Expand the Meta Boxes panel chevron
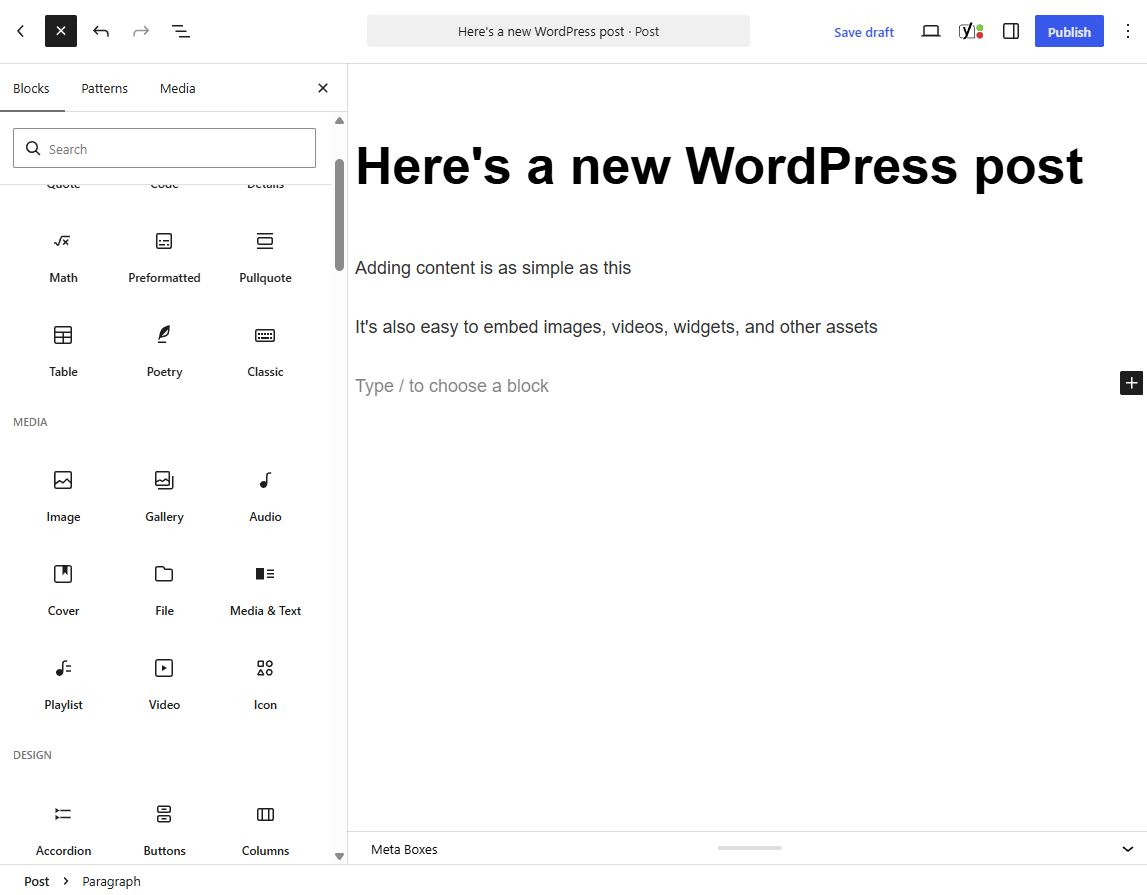 (x=1127, y=849)
